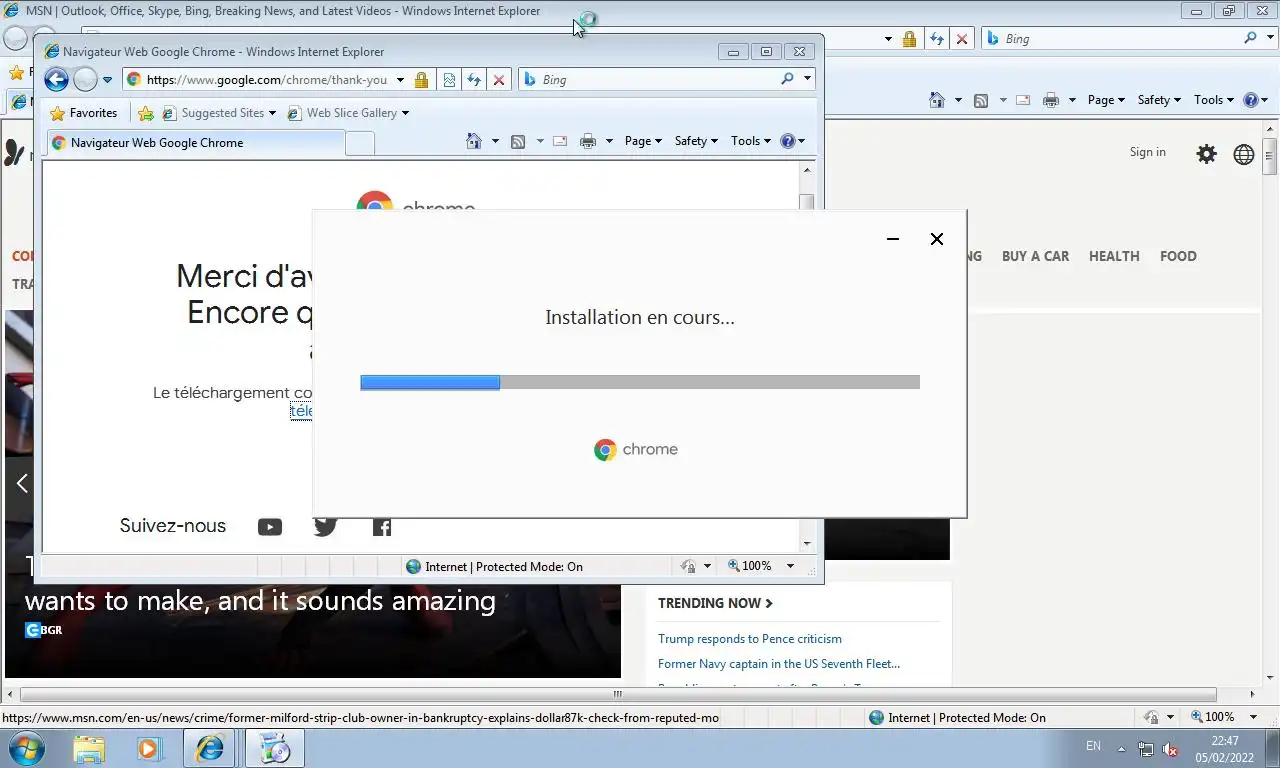Expand the Print dropdown arrow in the front IE window
The height and width of the screenshot is (768, 1280).
pos(609,141)
